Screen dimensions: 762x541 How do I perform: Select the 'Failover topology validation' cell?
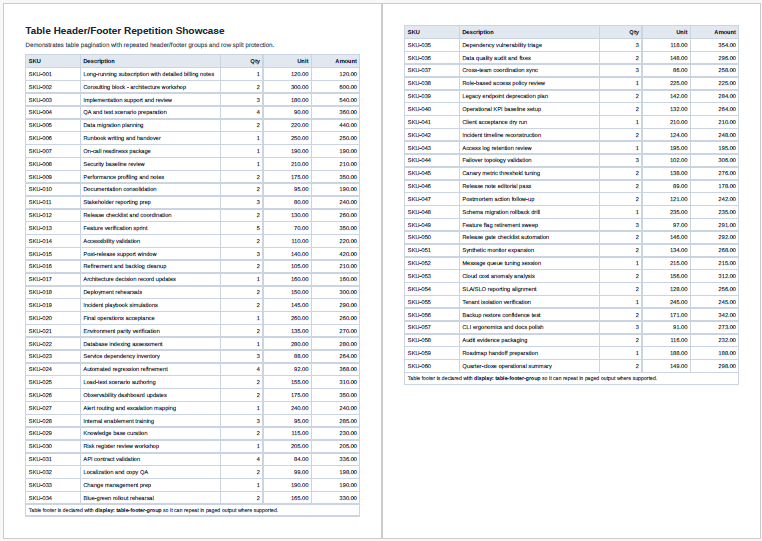497,160
